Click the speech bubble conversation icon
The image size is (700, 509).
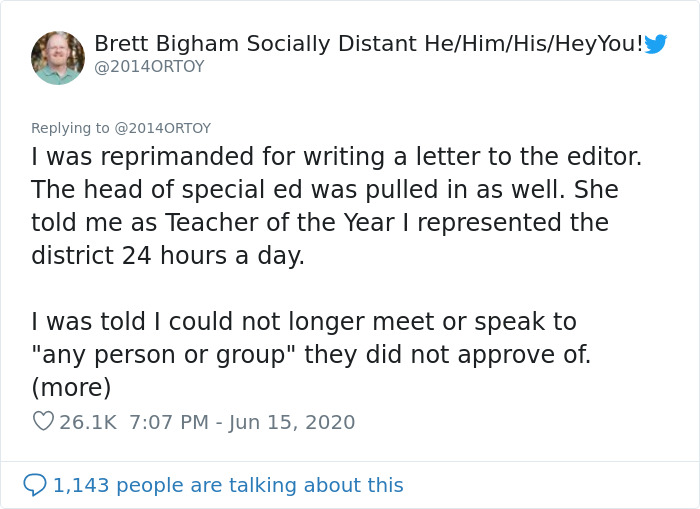35,485
